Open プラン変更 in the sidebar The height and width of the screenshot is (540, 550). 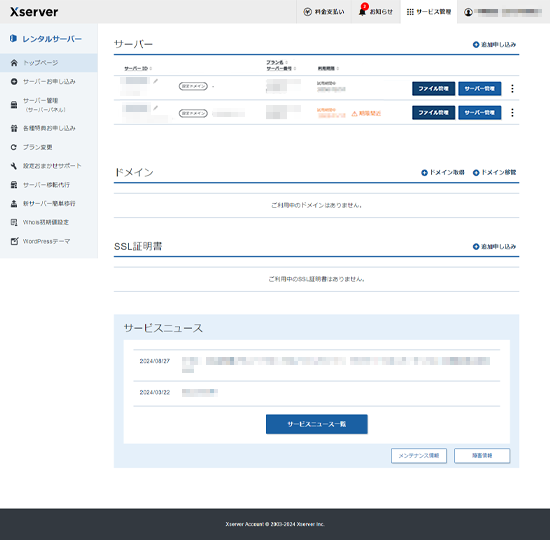pyautogui.click(x=49, y=147)
